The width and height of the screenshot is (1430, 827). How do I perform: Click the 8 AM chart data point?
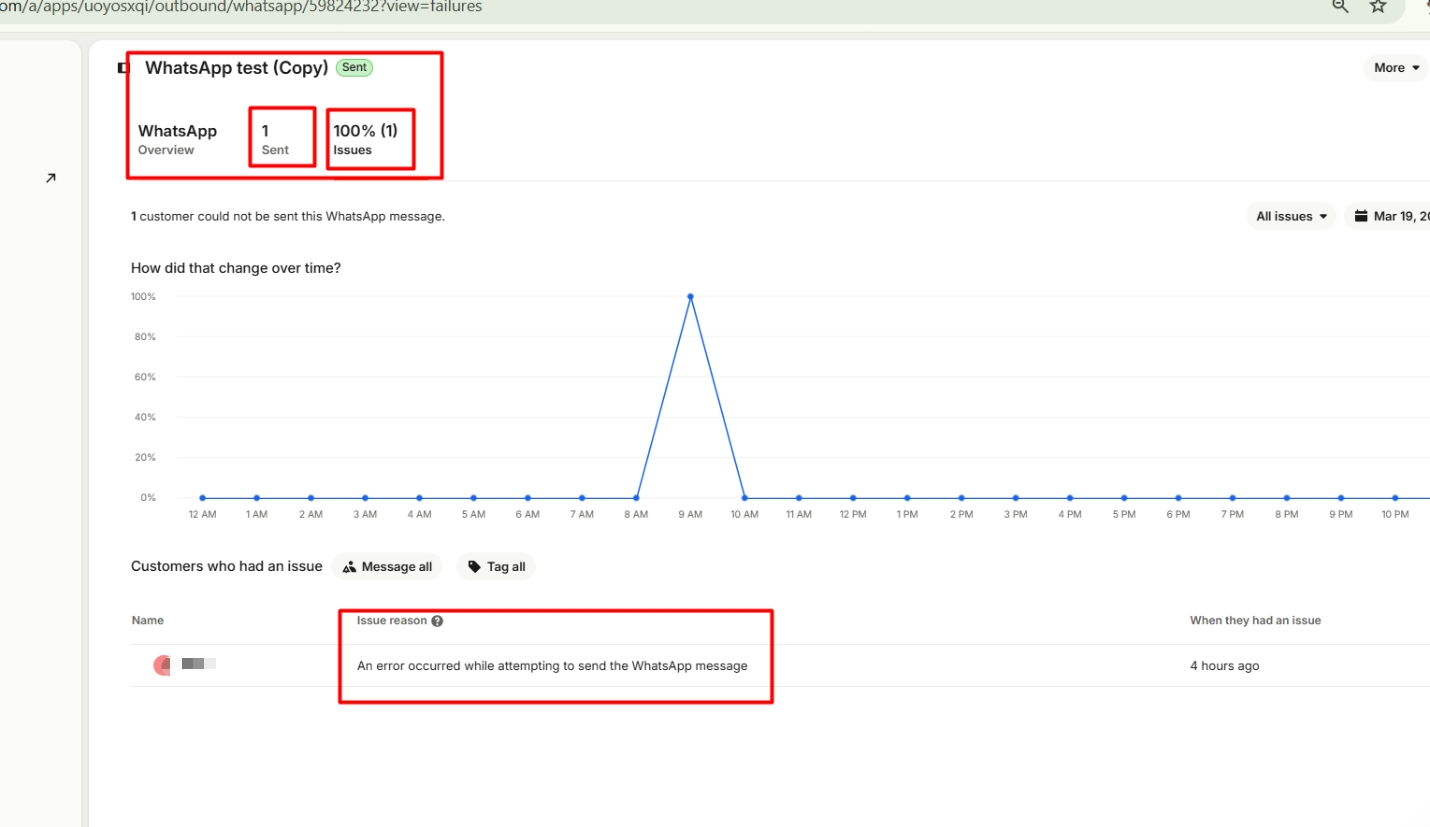(636, 498)
